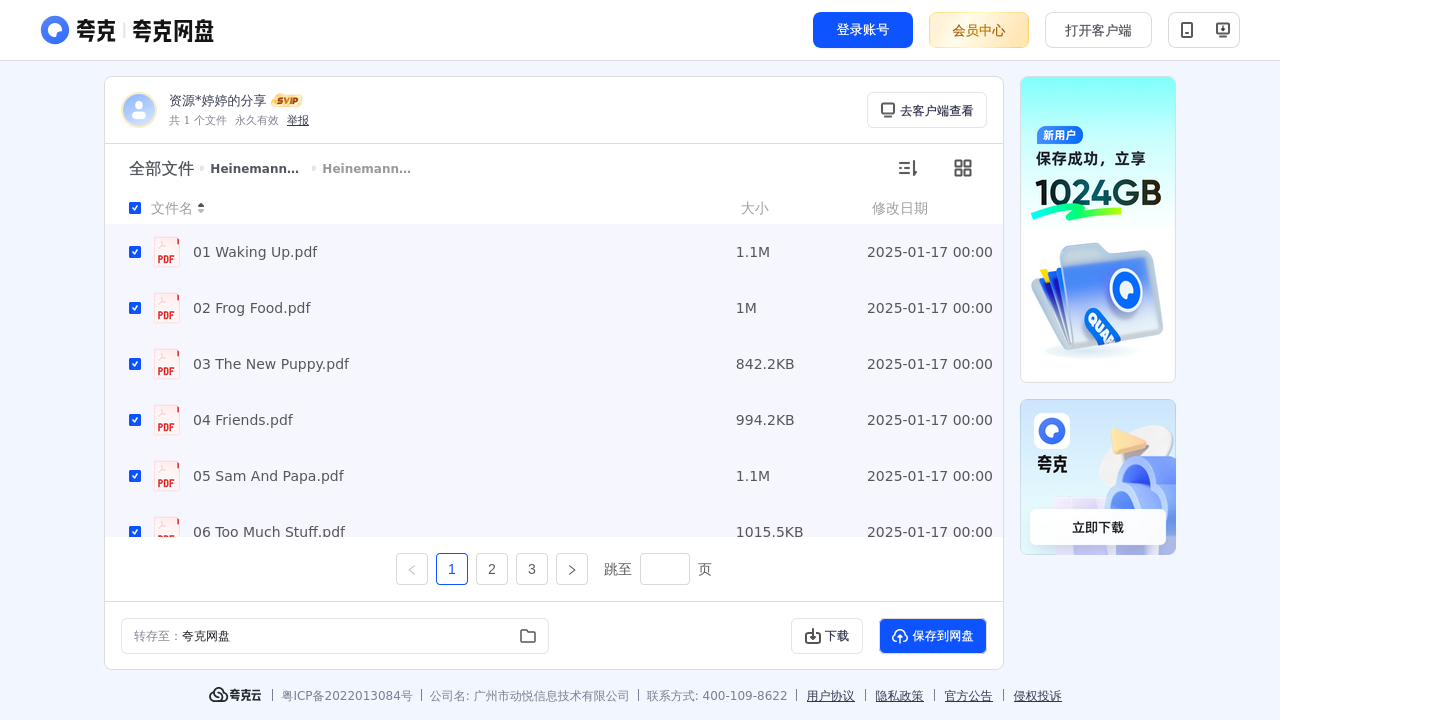Screen dimensions: 1452x720
Task: Open the 转存至 夸克网盘 destination selector
Action: coord(335,636)
